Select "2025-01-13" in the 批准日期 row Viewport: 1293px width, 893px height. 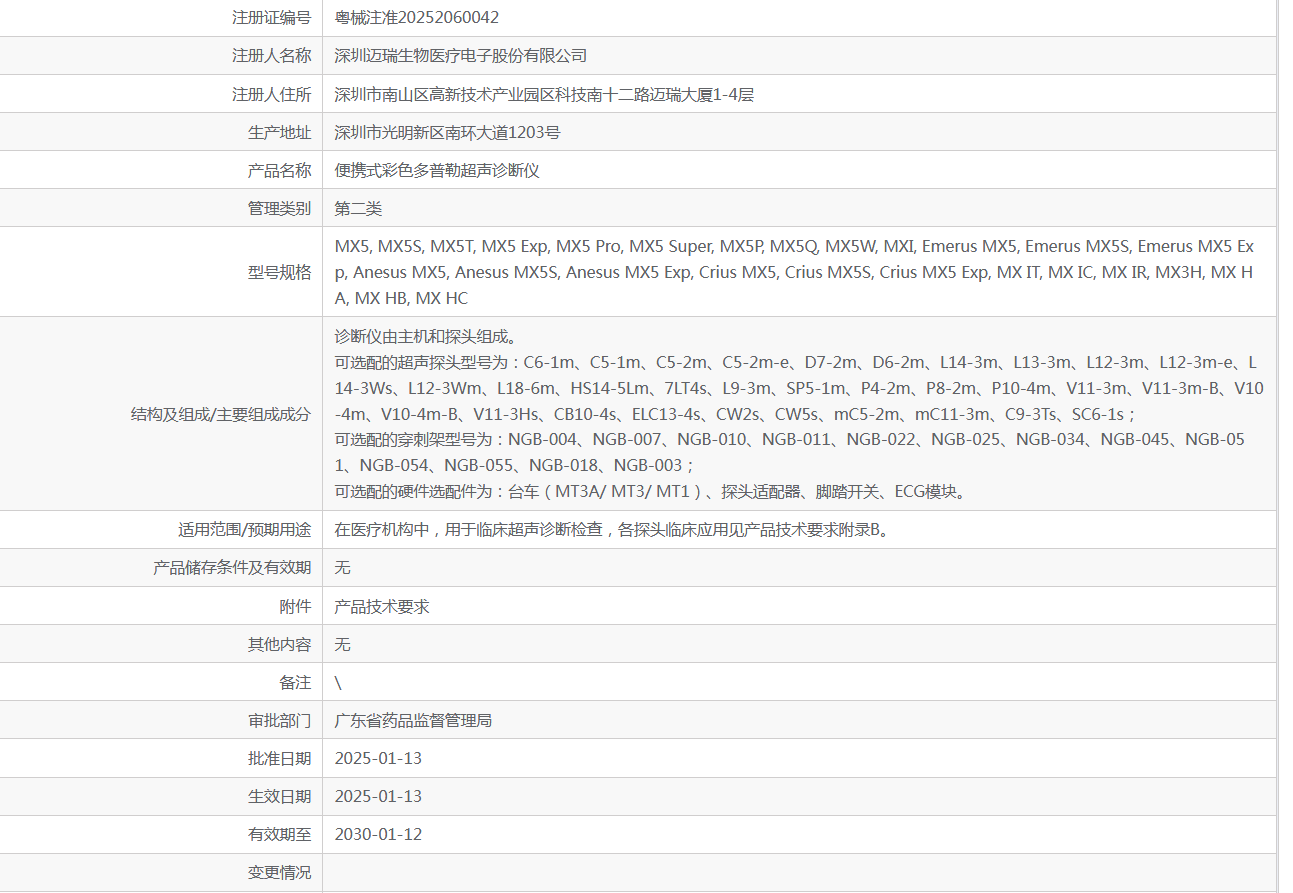(x=378, y=758)
